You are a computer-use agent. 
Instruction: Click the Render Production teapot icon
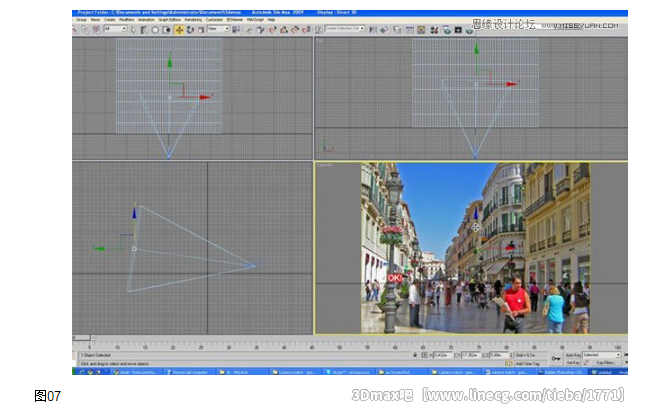click(469, 30)
